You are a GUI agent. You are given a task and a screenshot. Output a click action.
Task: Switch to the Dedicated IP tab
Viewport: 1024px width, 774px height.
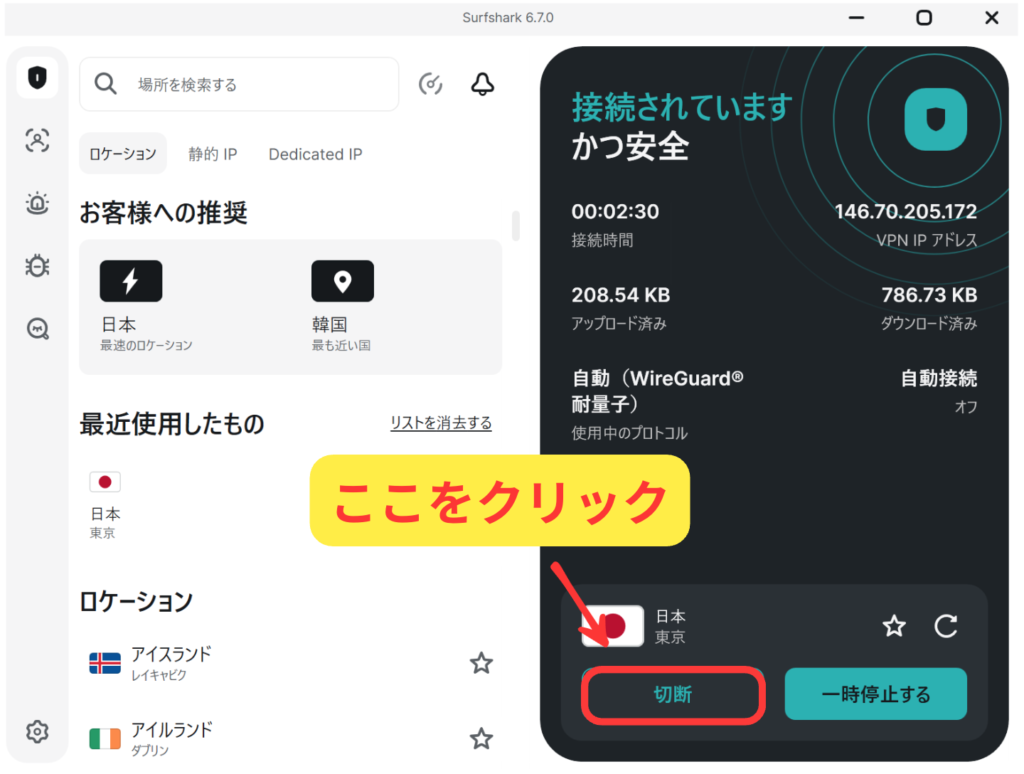[315, 154]
